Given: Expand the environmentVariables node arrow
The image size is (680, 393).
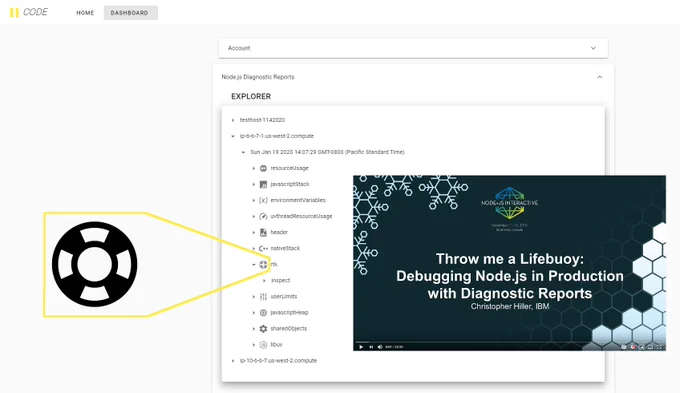Looking at the screenshot, I should tap(254, 200).
